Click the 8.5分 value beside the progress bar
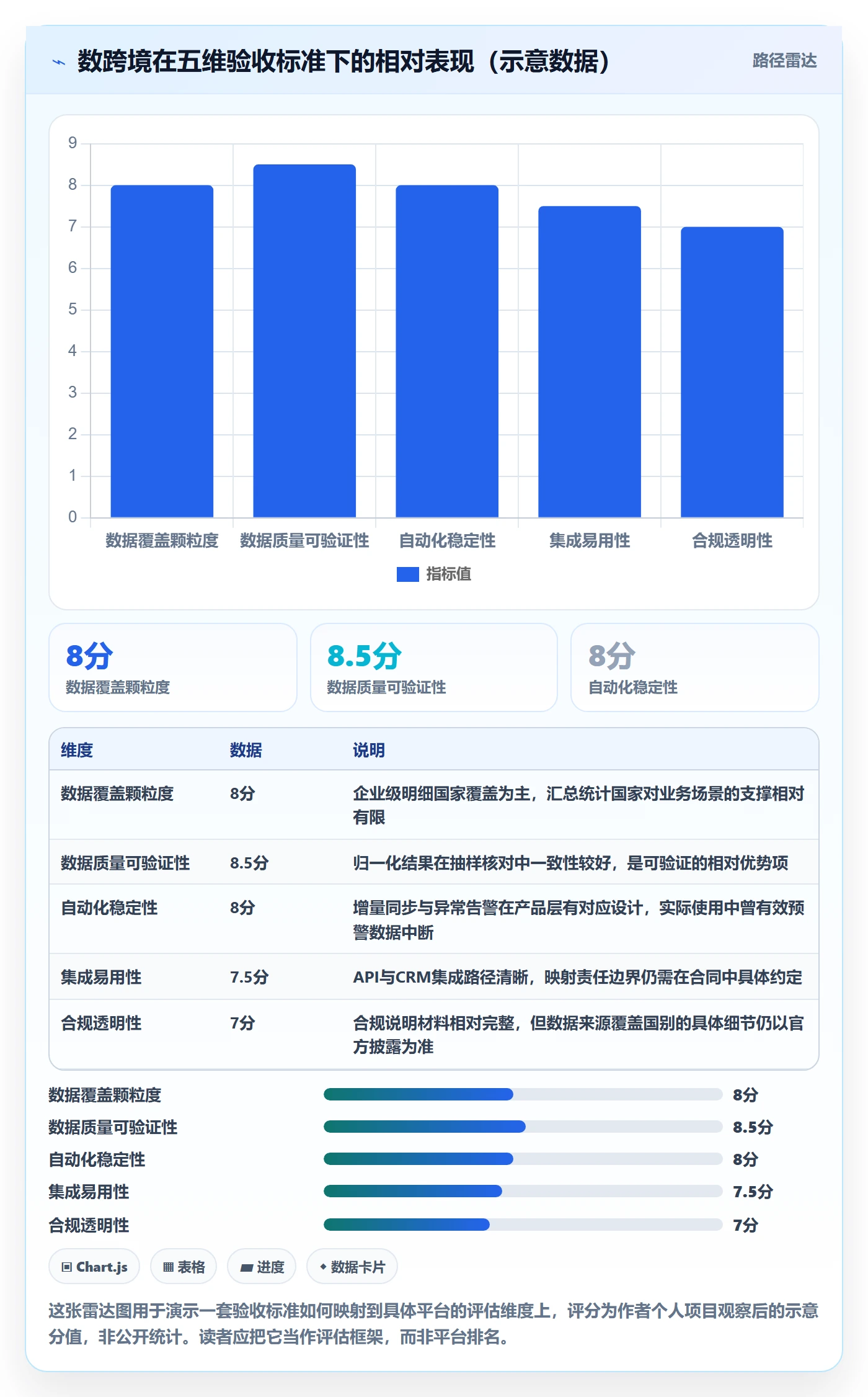868x1397 pixels. (753, 1127)
